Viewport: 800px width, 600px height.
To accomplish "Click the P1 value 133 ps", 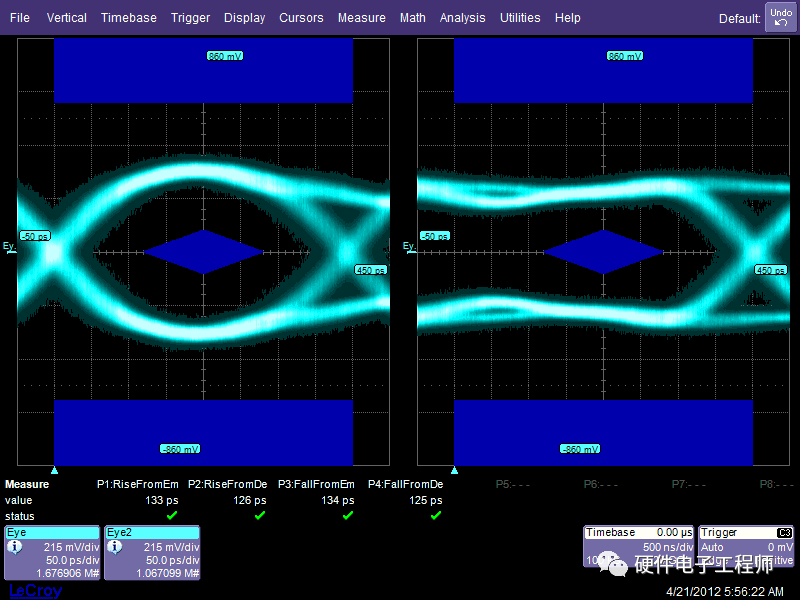I will click(162, 501).
